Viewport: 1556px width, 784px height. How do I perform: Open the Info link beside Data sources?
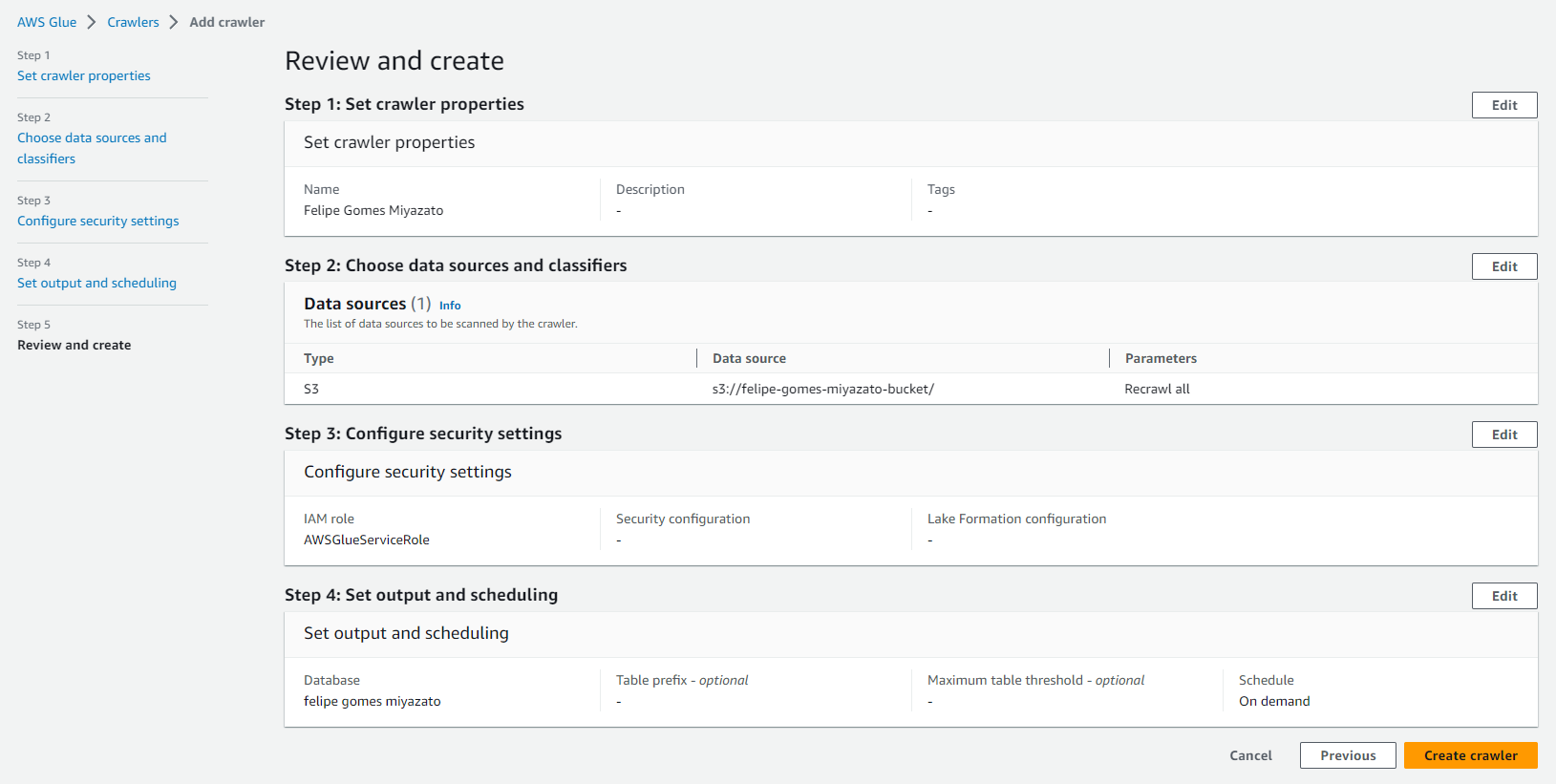[450, 306]
